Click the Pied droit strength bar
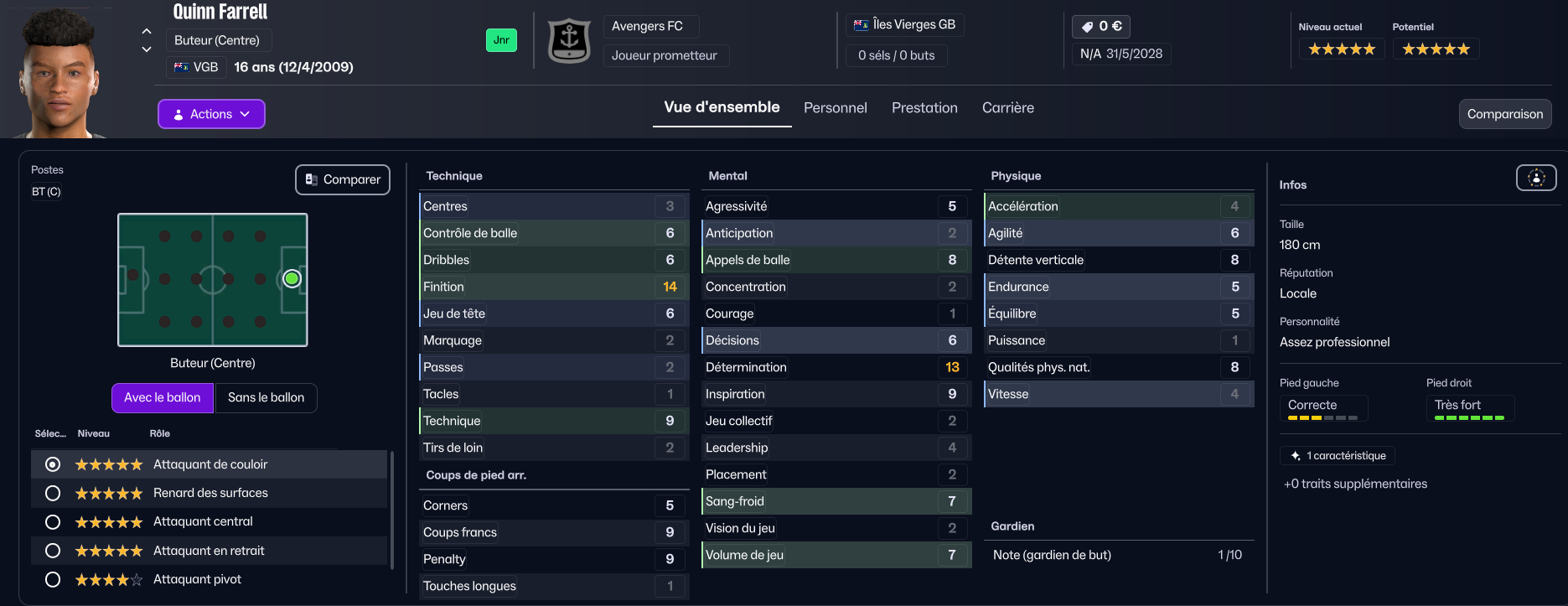Image resolution: width=1568 pixels, height=606 pixels. point(1469,417)
